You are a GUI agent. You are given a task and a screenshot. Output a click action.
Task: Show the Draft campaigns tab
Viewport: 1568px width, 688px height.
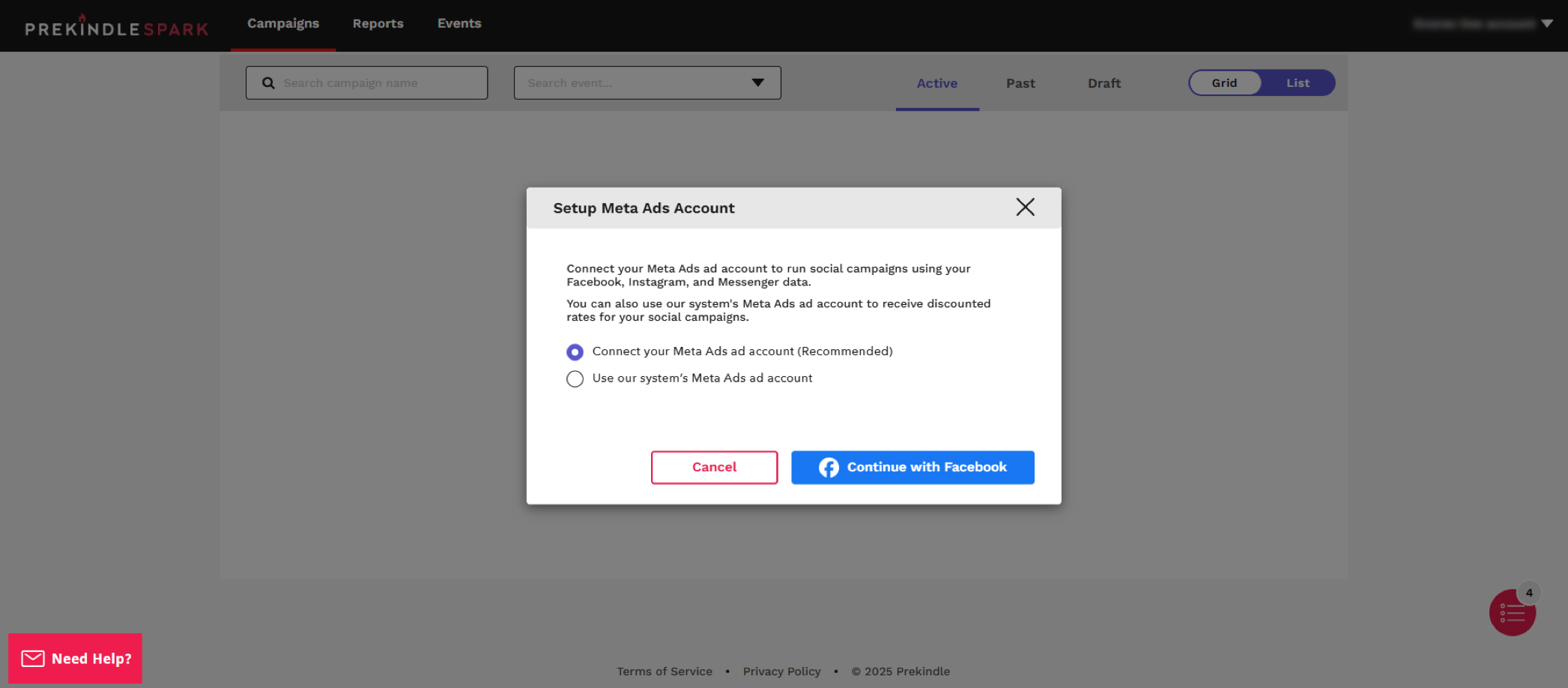(x=1104, y=84)
